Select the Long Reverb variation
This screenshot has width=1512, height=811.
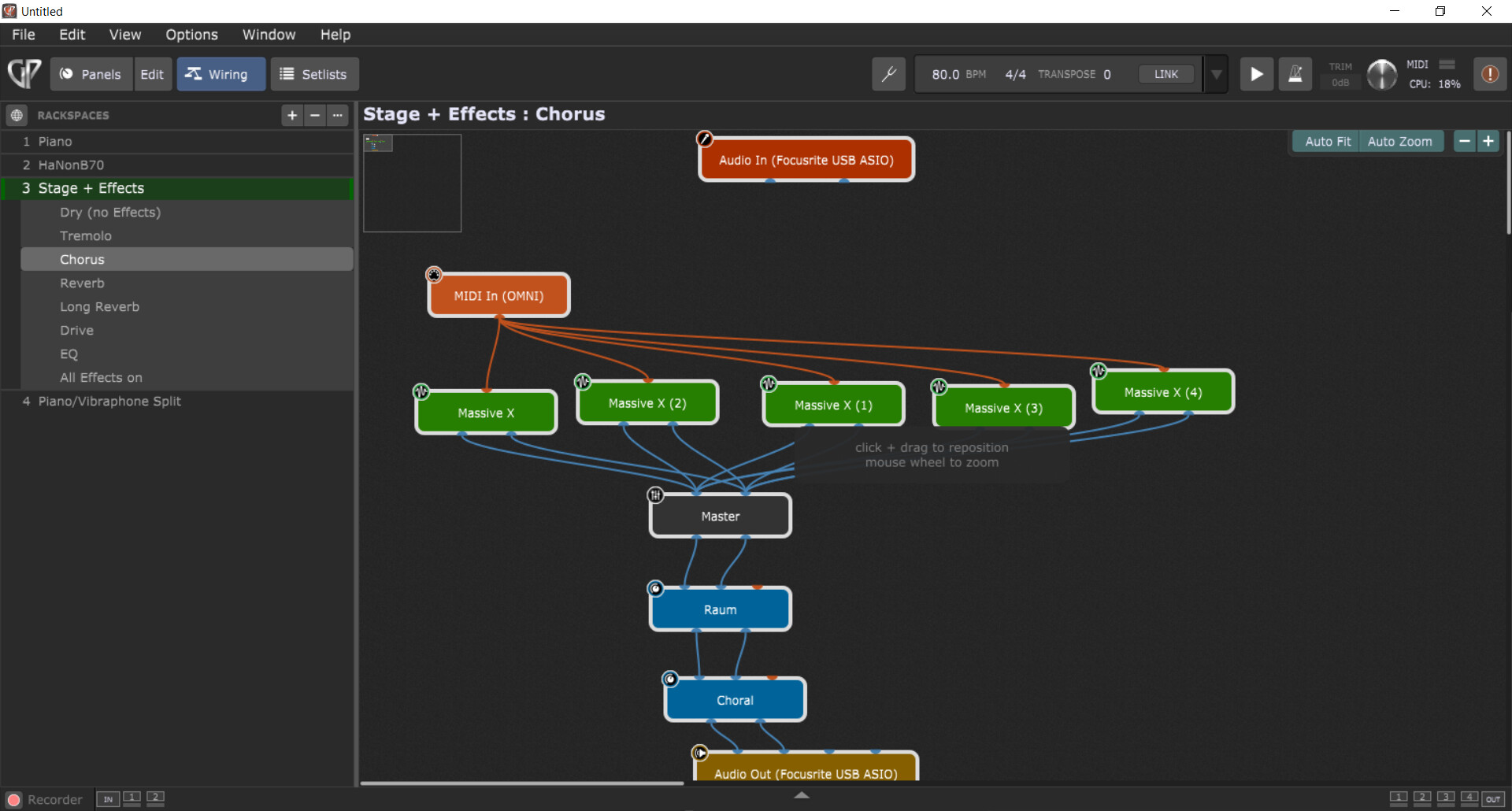tap(187, 307)
